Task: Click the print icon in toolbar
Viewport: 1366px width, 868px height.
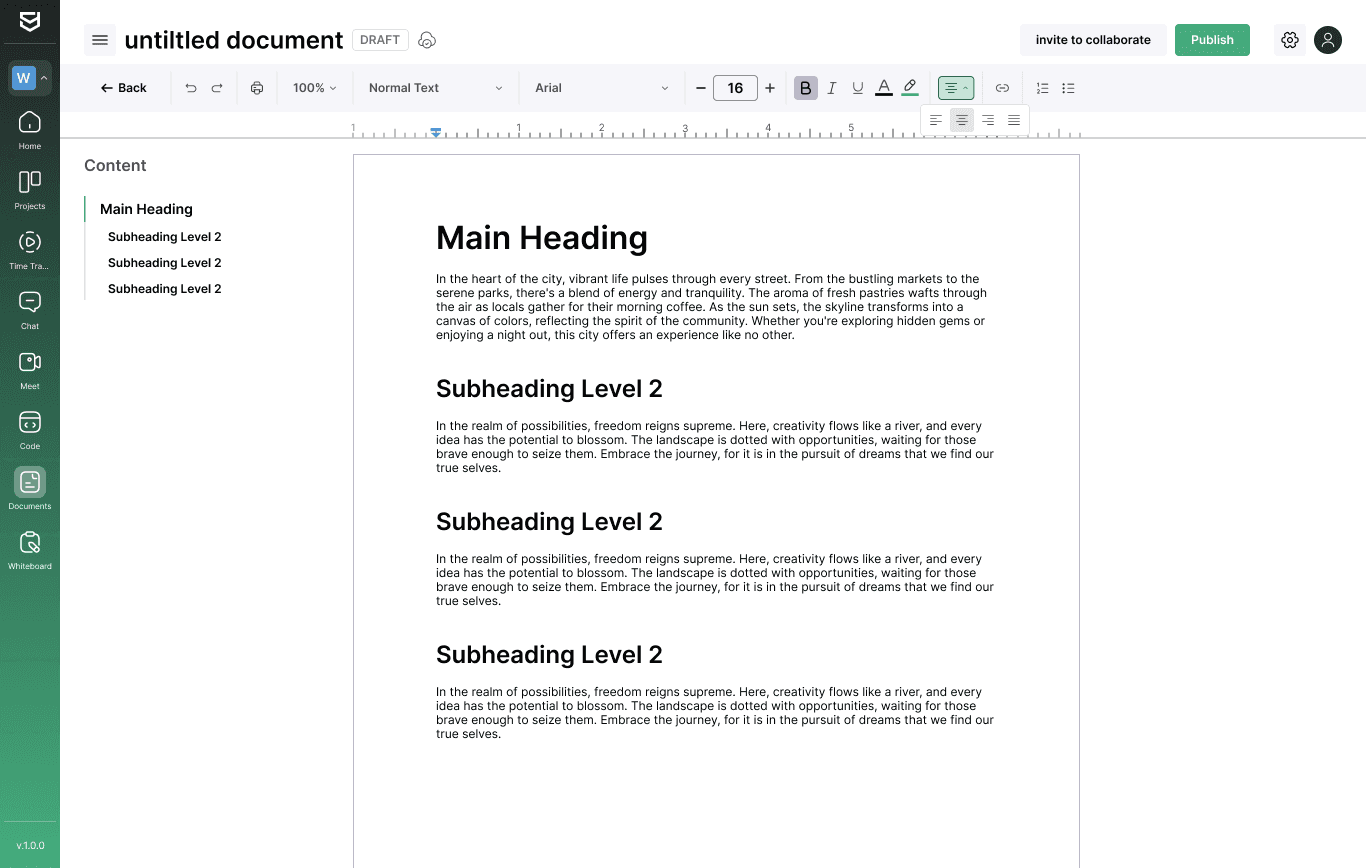Action: (257, 88)
